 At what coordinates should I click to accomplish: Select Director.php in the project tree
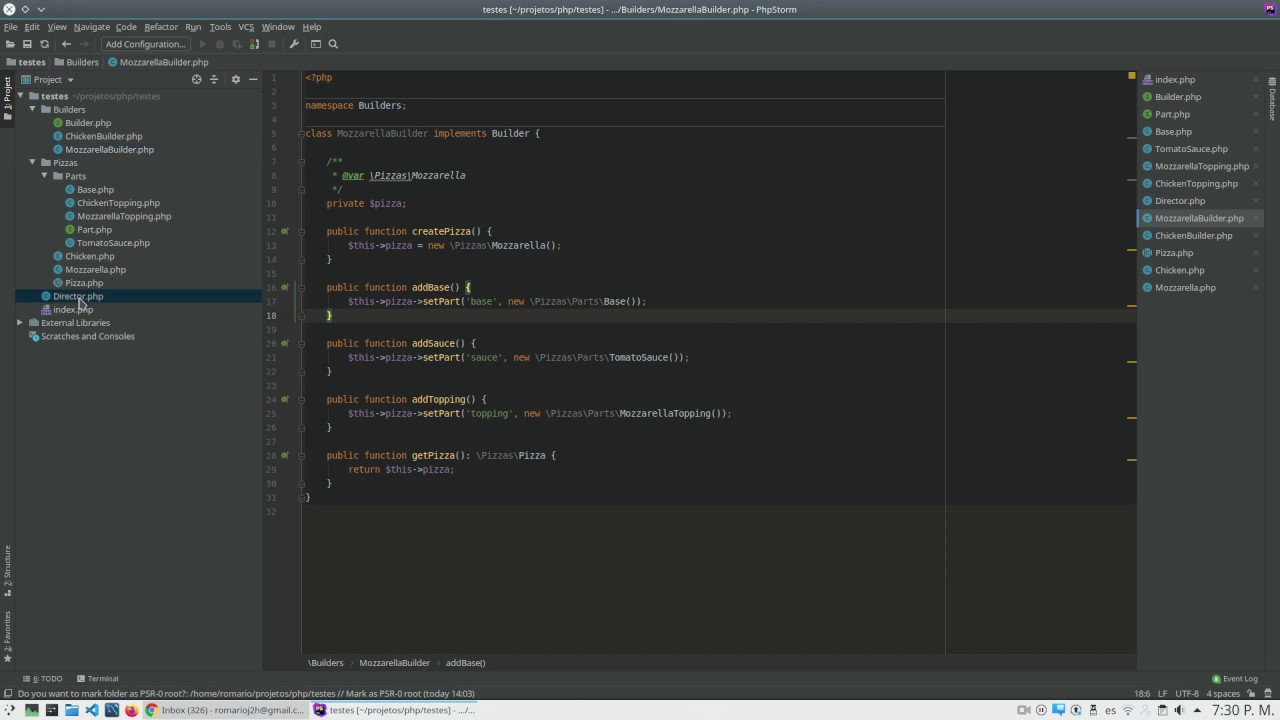coord(78,296)
